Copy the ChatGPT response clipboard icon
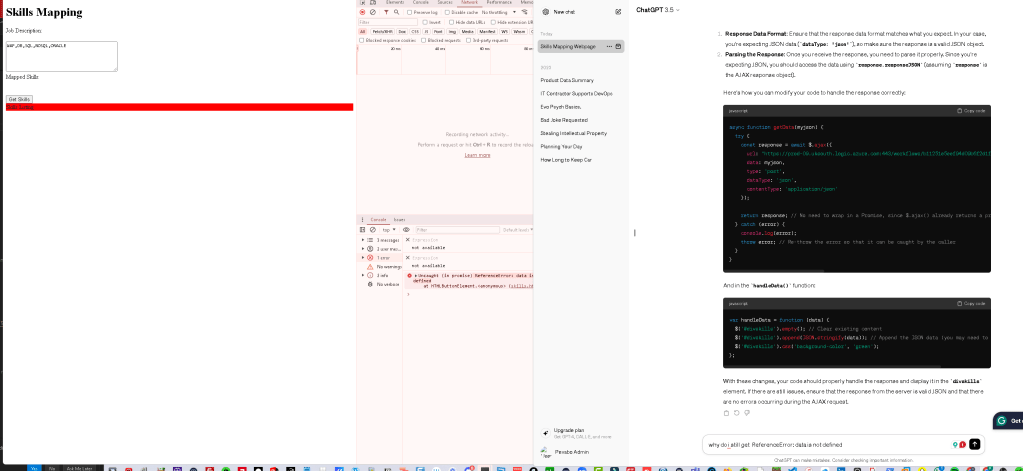 (x=727, y=413)
